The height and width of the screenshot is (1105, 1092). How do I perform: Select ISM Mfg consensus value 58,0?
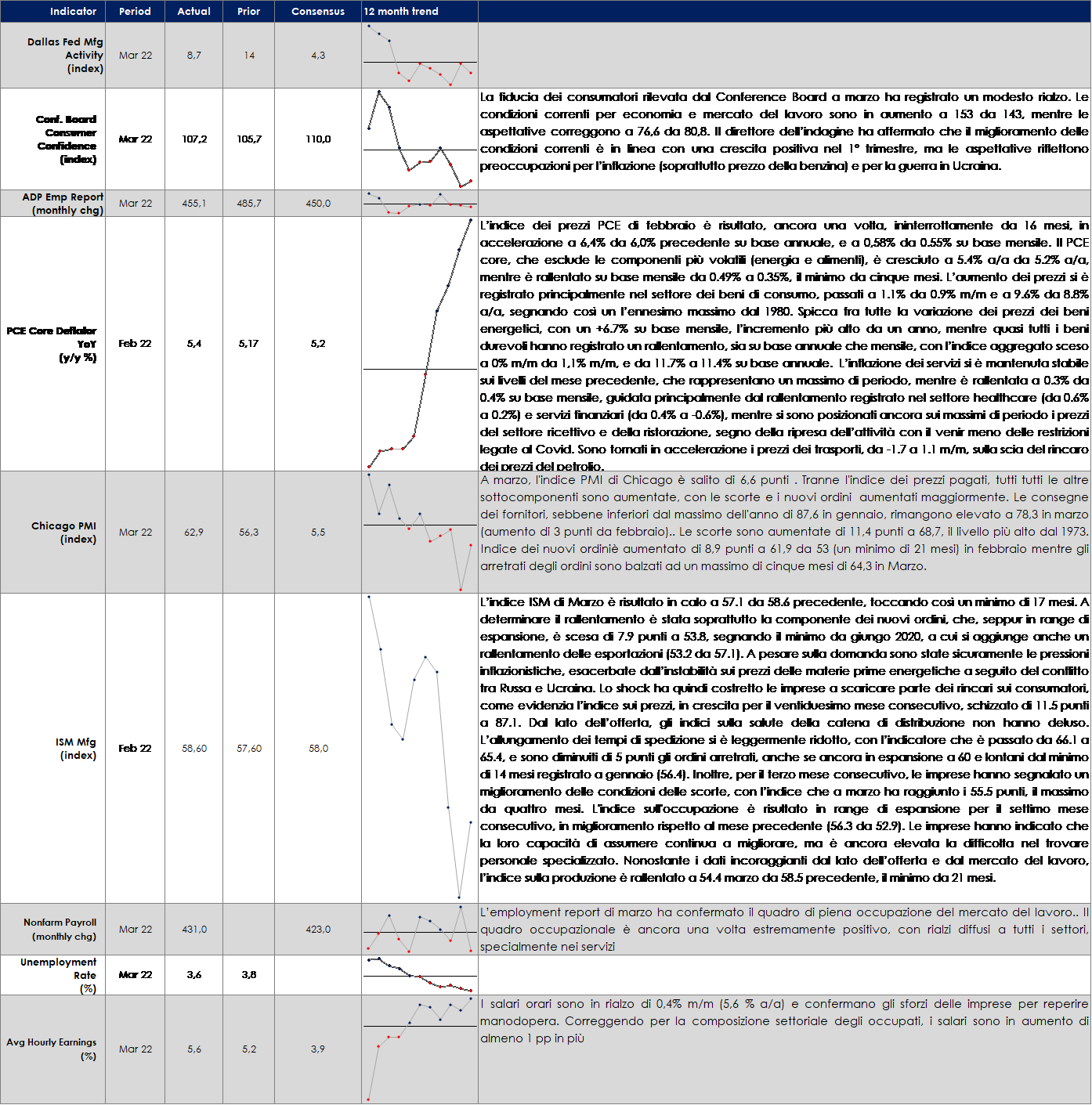click(318, 749)
